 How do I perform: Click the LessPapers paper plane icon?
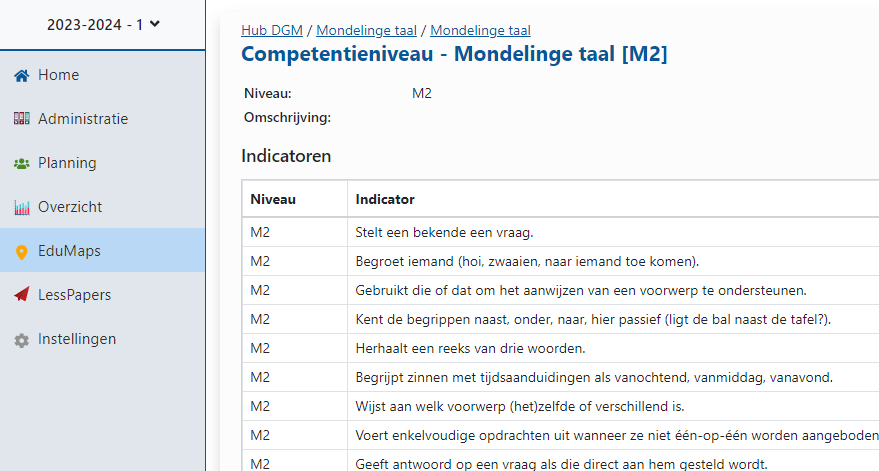[21, 295]
